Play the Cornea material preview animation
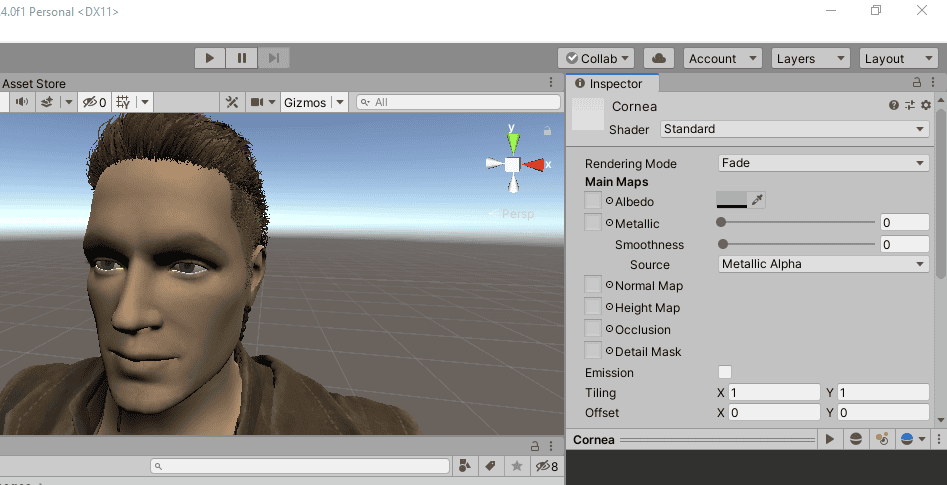The image size is (947, 485). click(x=829, y=439)
